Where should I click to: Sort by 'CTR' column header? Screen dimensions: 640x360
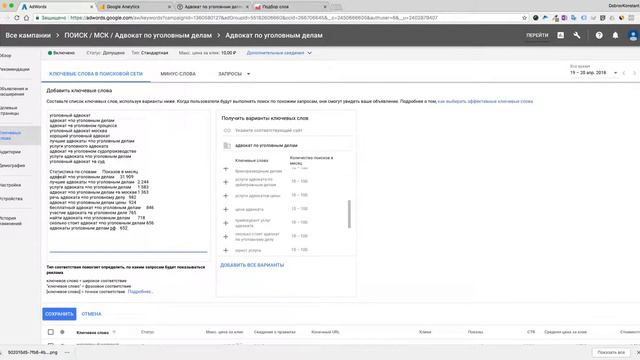tap(531, 332)
